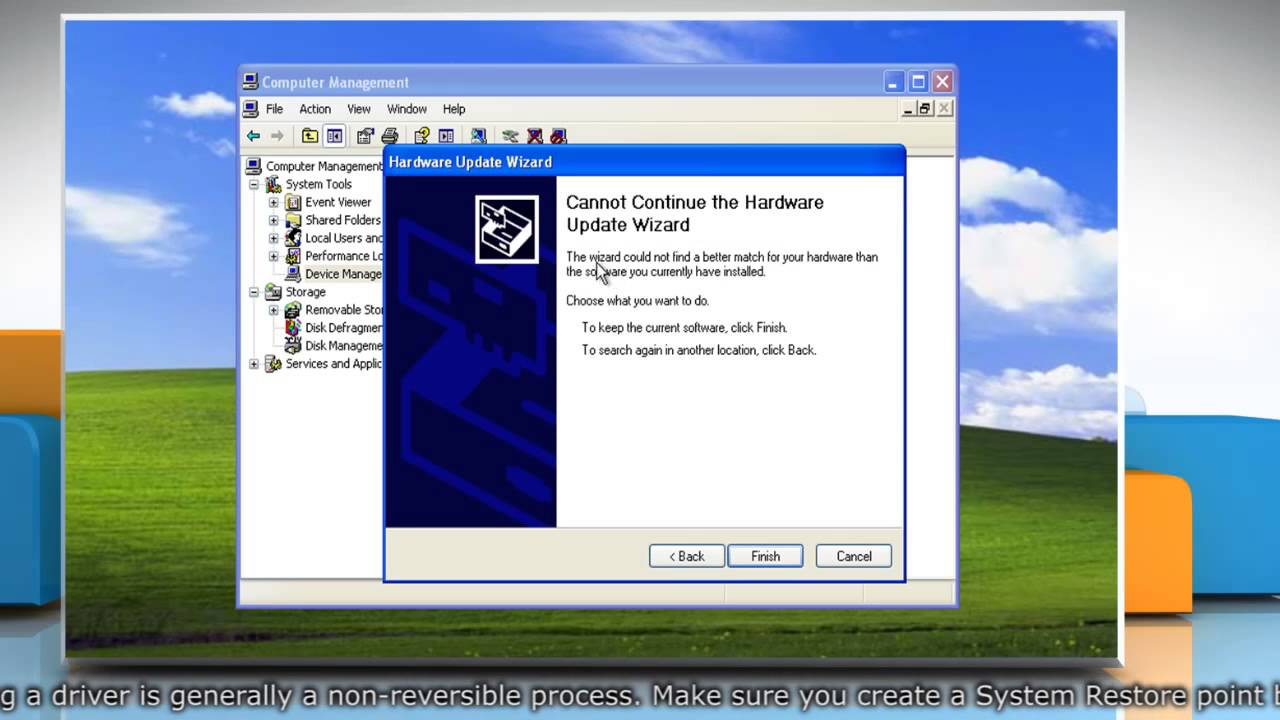1280x720 pixels.
Task: Expand the Removable Storage branch
Action: [274, 310]
